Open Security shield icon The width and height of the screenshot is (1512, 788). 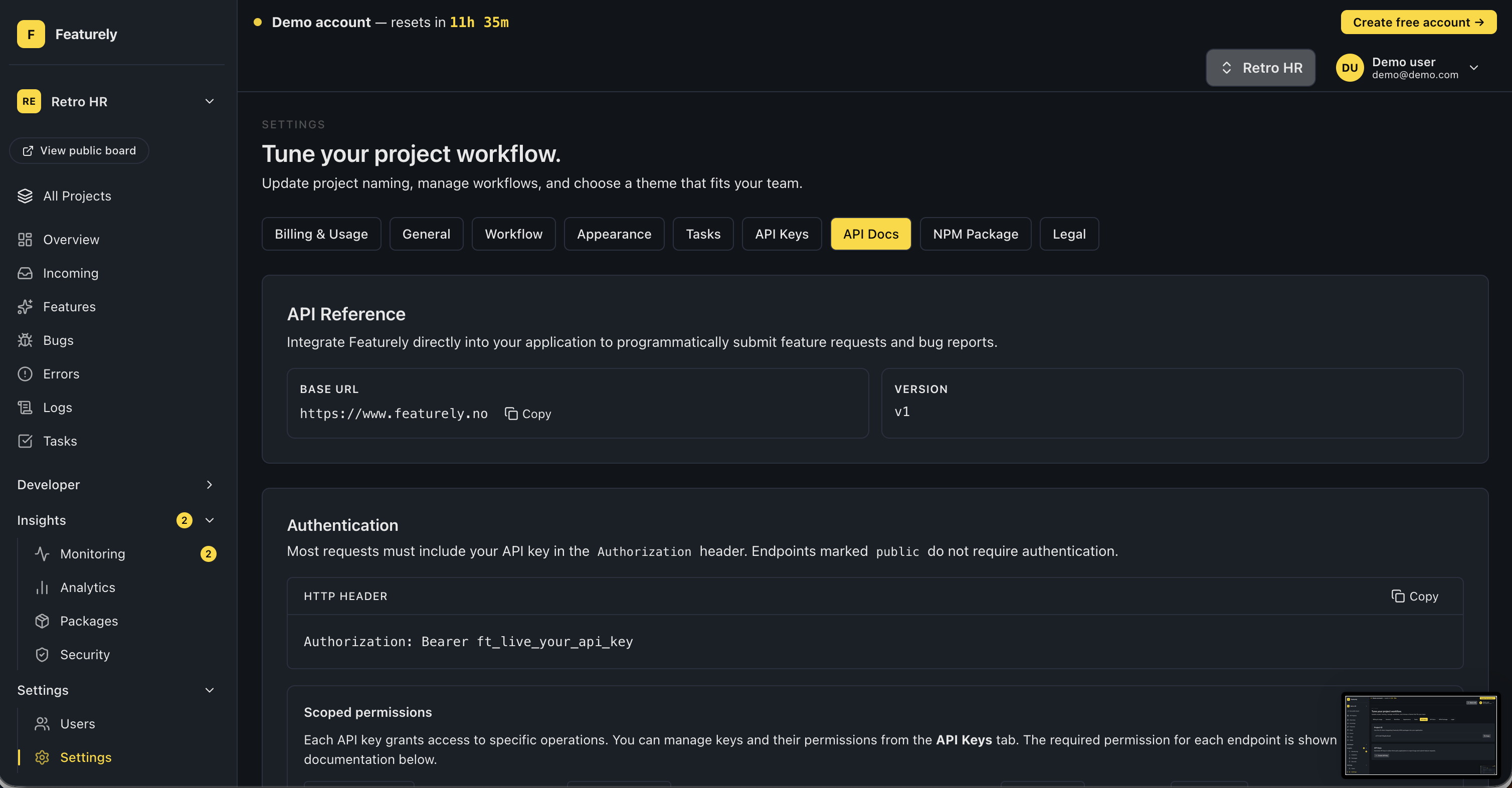coord(42,654)
